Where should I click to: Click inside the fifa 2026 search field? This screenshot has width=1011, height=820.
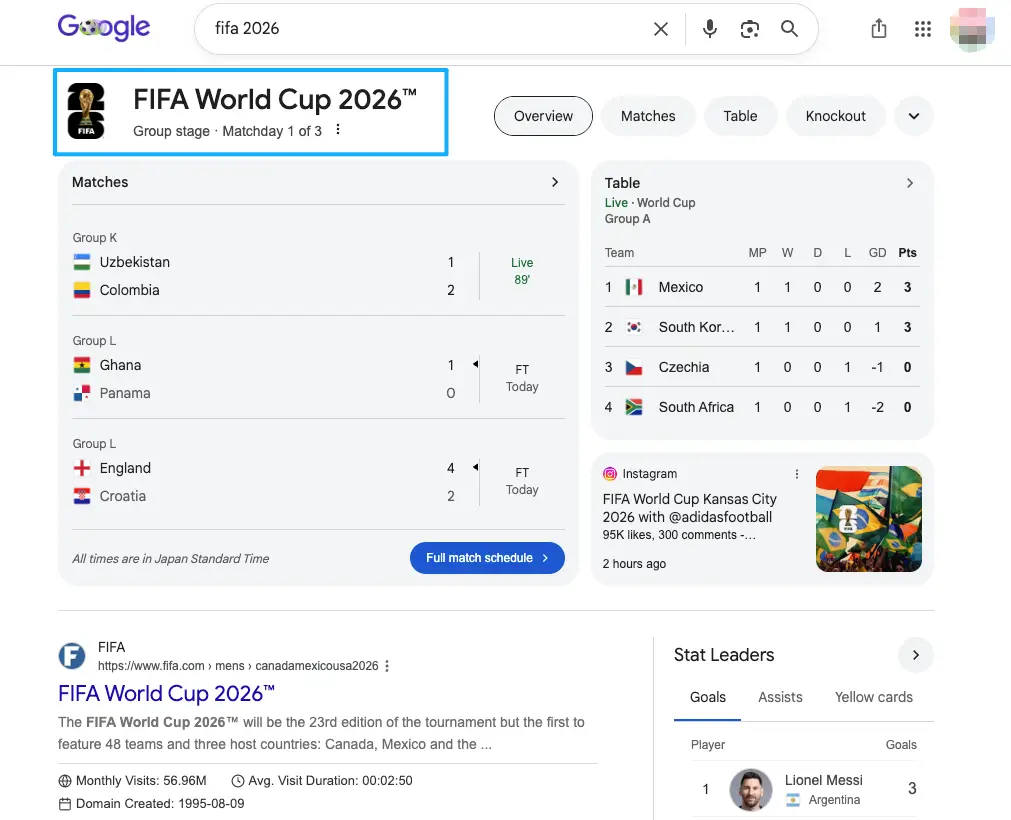click(x=426, y=29)
